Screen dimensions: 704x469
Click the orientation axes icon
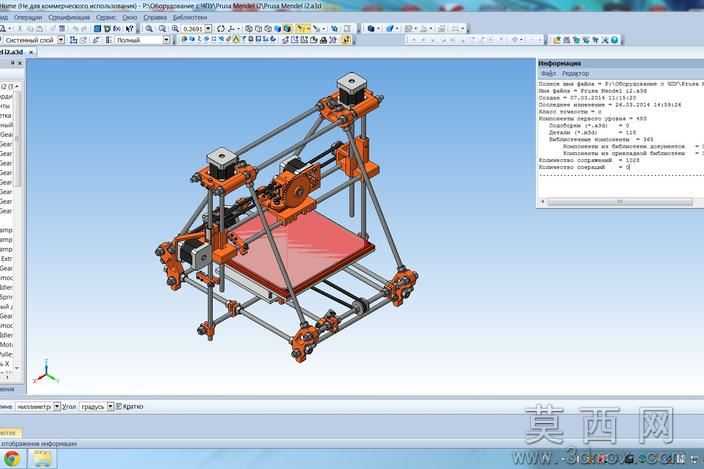click(231, 29)
